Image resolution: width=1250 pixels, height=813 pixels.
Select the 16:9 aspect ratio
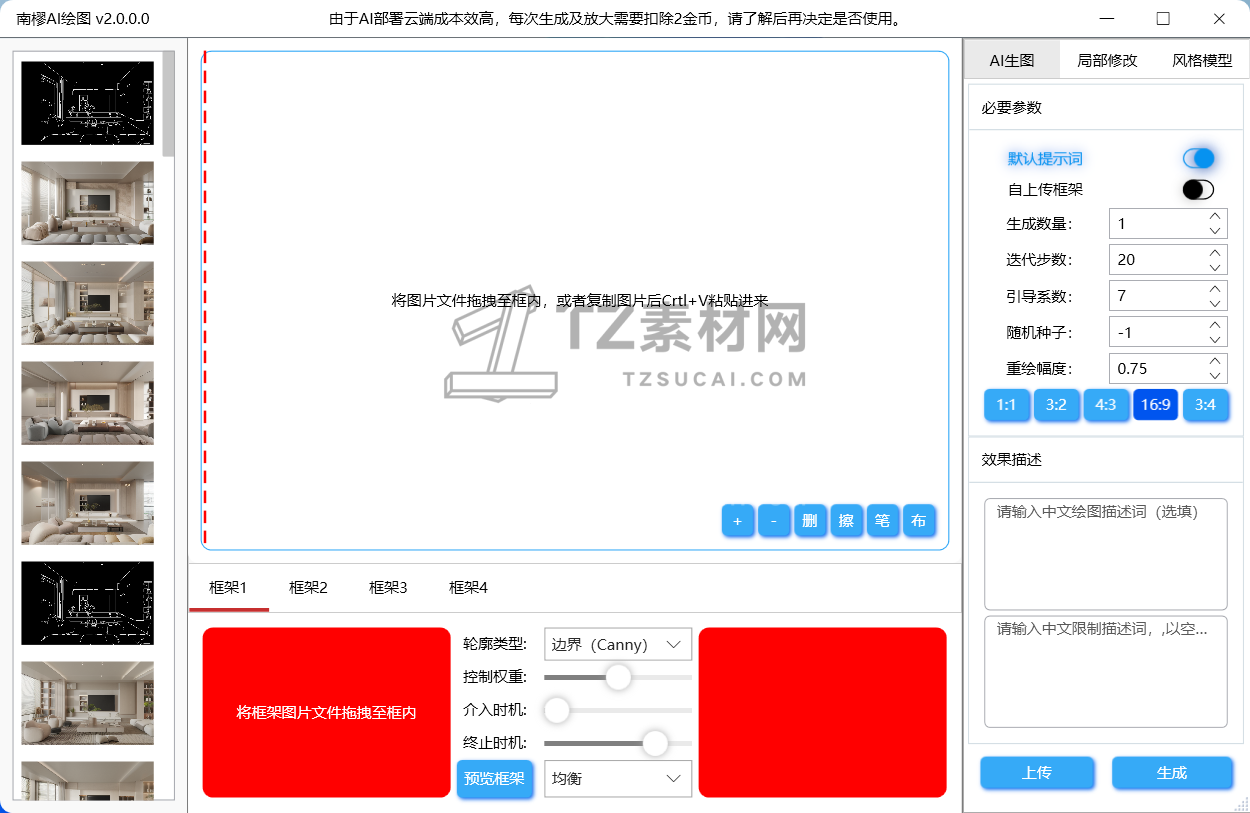tap(1156, 405)
